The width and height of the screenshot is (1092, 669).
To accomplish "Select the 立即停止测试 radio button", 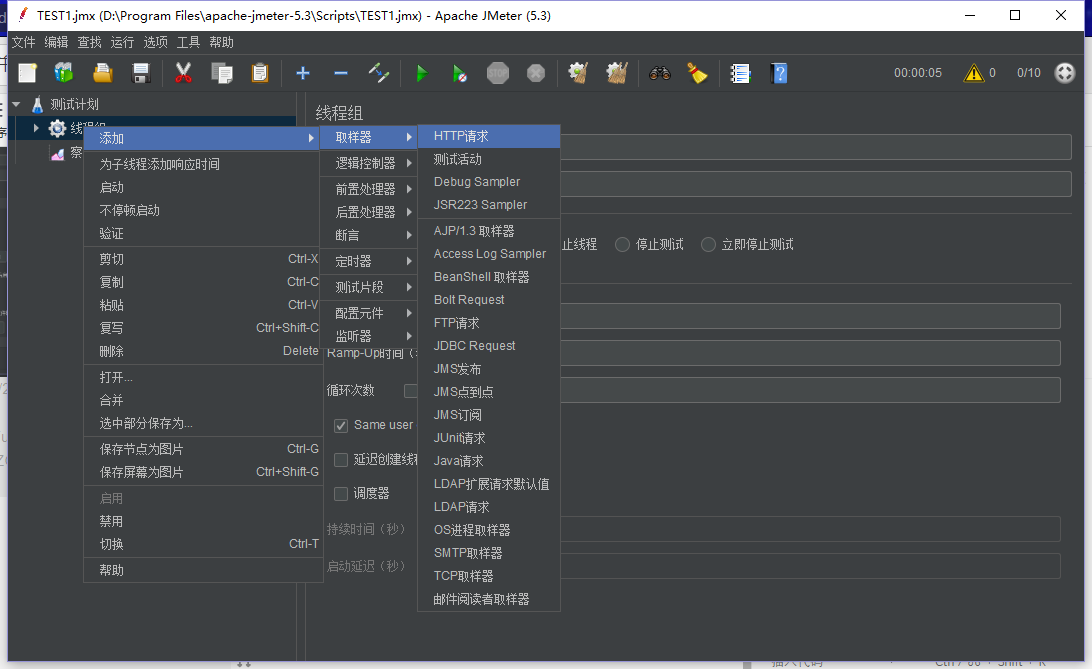I will (x=708, y=244).
